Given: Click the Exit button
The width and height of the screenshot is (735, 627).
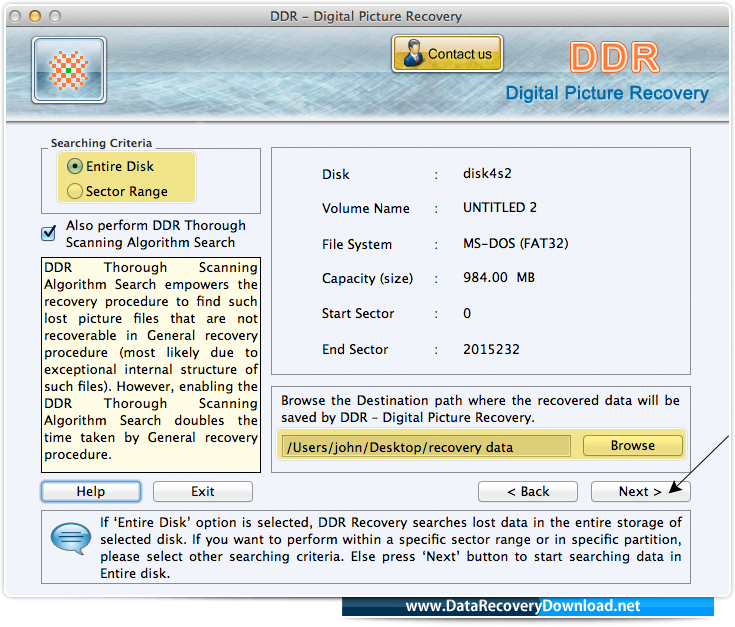Looking at the screenshot, I should (x=202, y=491).
